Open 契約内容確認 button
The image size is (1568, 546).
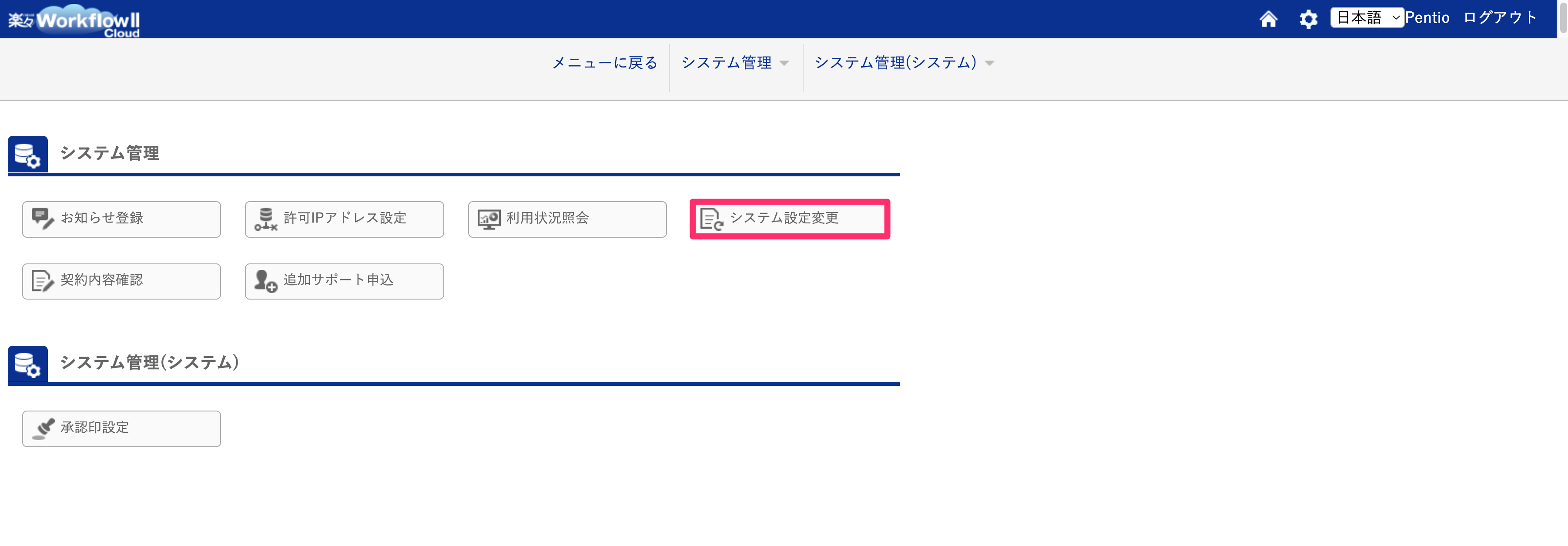[121, 282]
